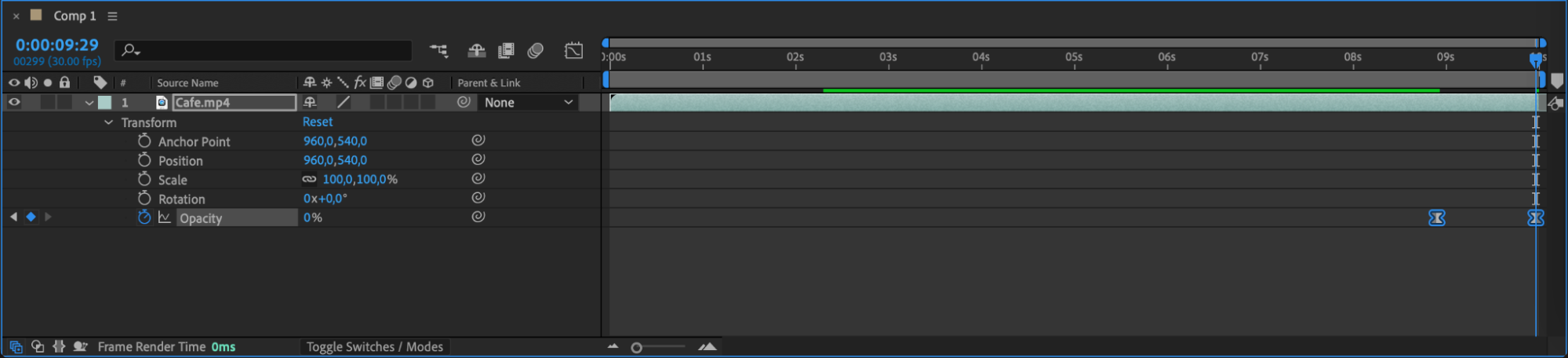Enable frame blending for the composition
Screen dimensions: 1568x358
click(x=506, y=51)
